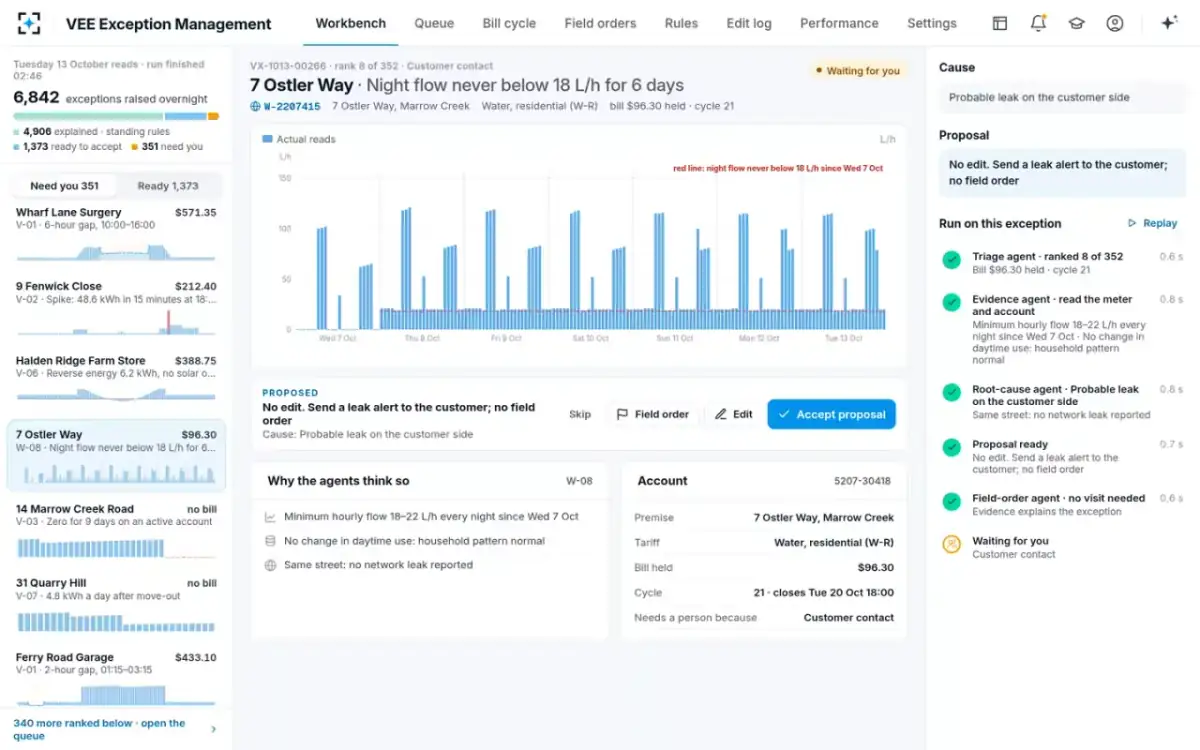The width and height of the screenshot is (1200, 750).
Task: Open the layout panel icon
Action: coord(999,23)
